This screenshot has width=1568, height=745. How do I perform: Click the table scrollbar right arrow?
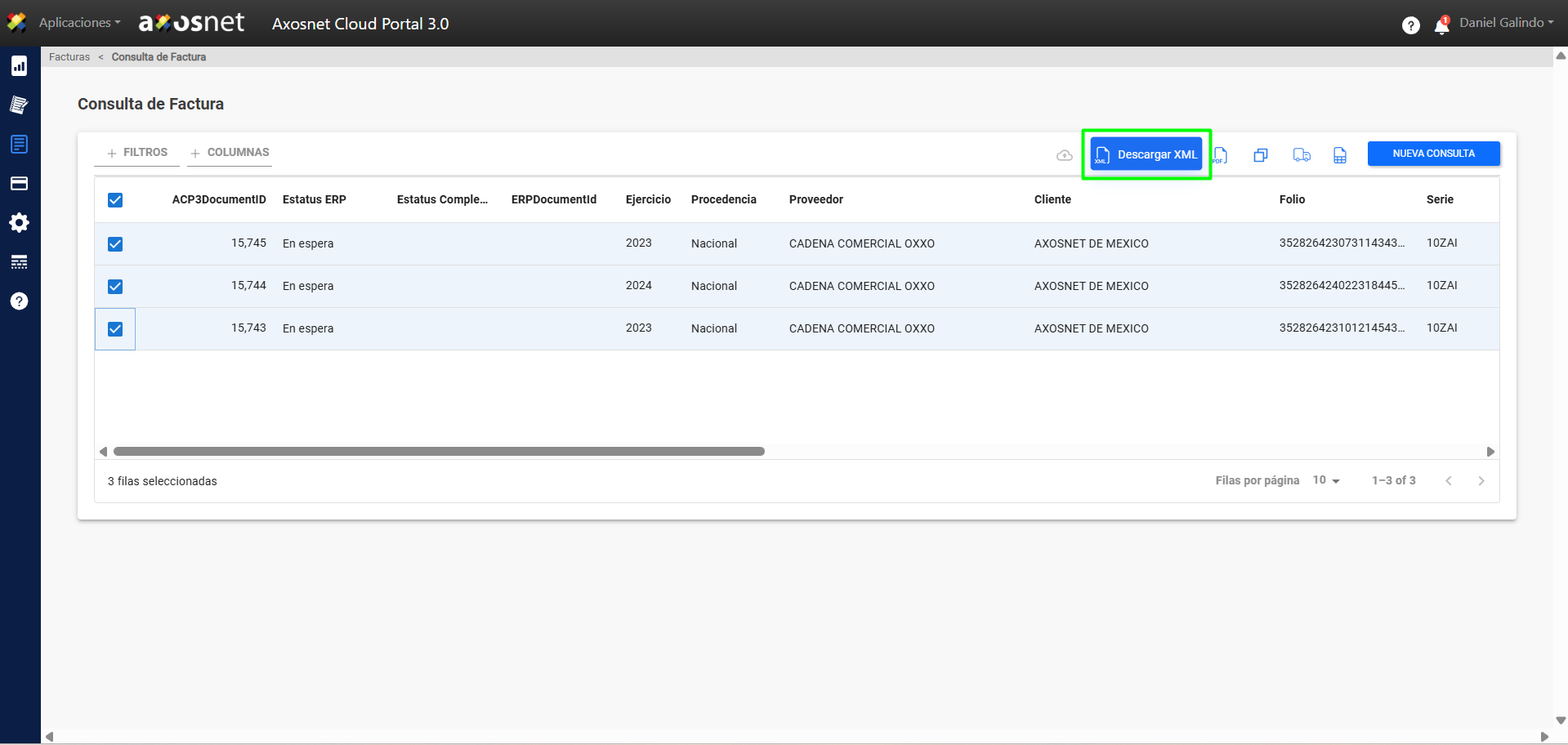click(x=1490, y=452)
